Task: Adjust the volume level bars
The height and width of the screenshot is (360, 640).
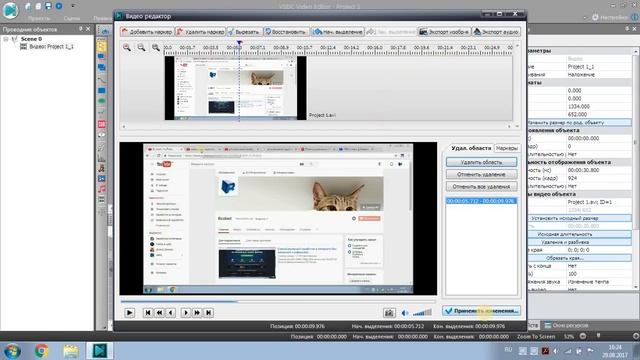Action: click(422, 313)
